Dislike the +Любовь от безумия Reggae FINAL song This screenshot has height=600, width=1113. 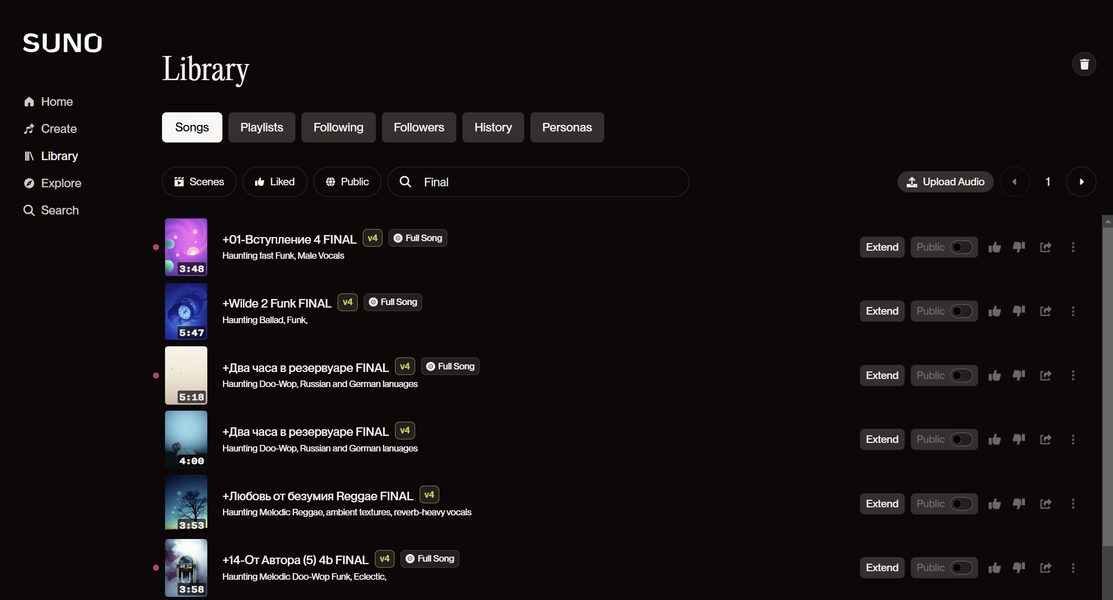tap(1019, 503)
